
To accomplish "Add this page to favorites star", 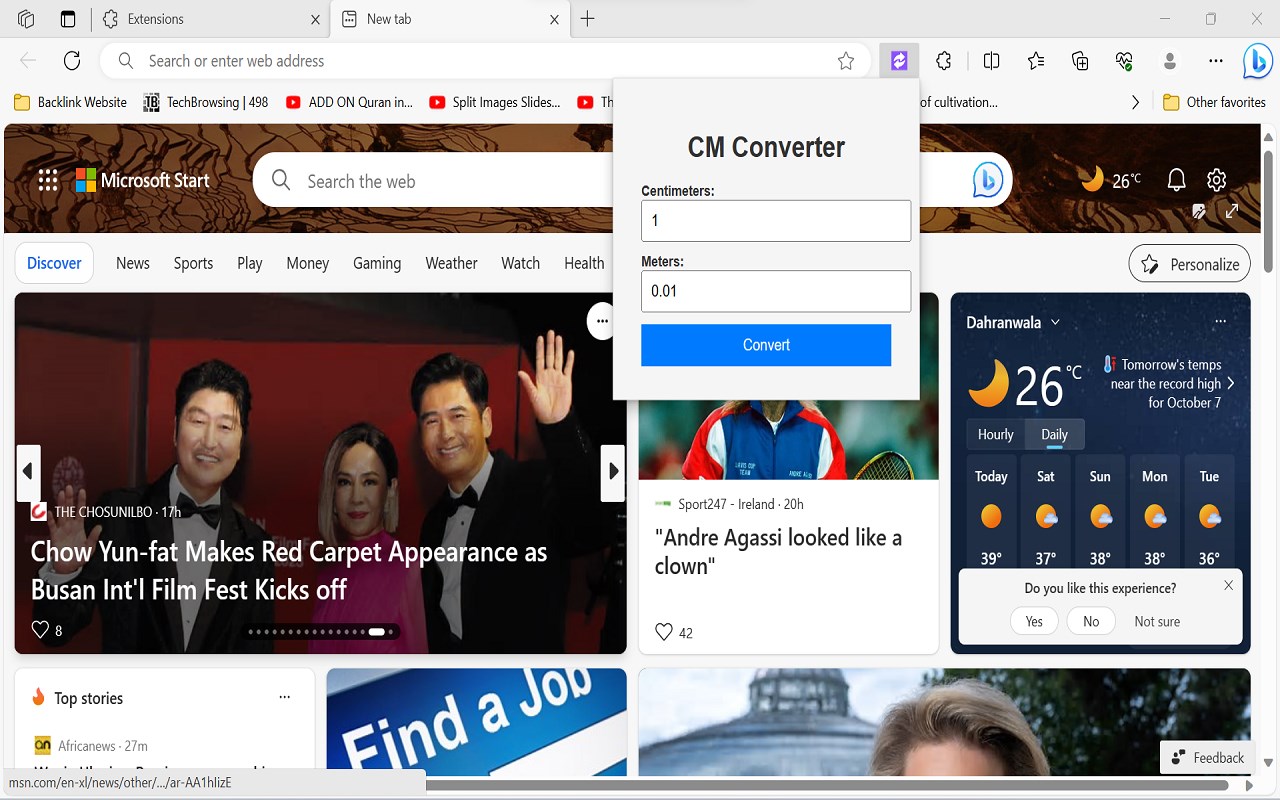I will tap(846, 61).
